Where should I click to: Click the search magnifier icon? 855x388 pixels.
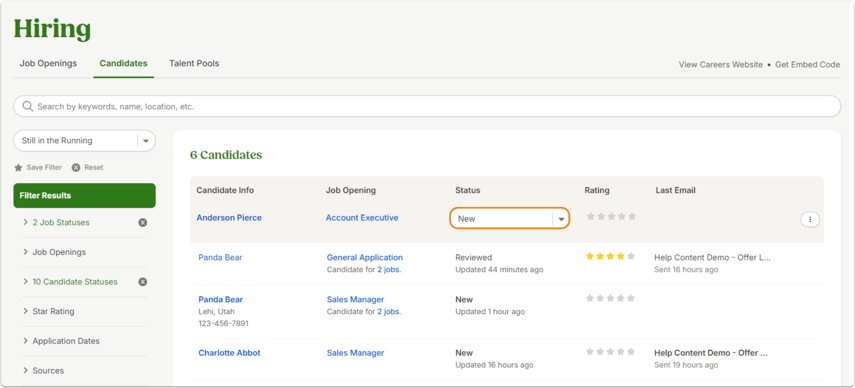click(x=28, y=106)
